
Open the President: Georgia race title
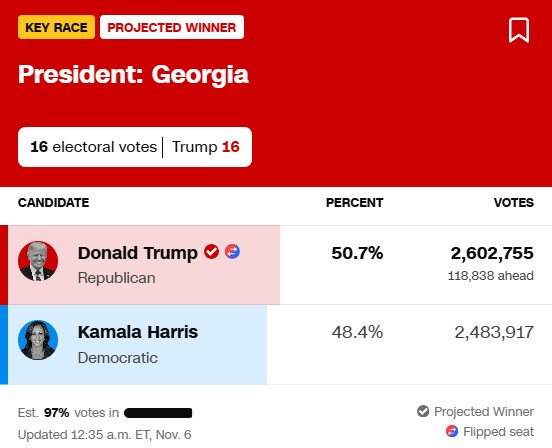(133, 74)
